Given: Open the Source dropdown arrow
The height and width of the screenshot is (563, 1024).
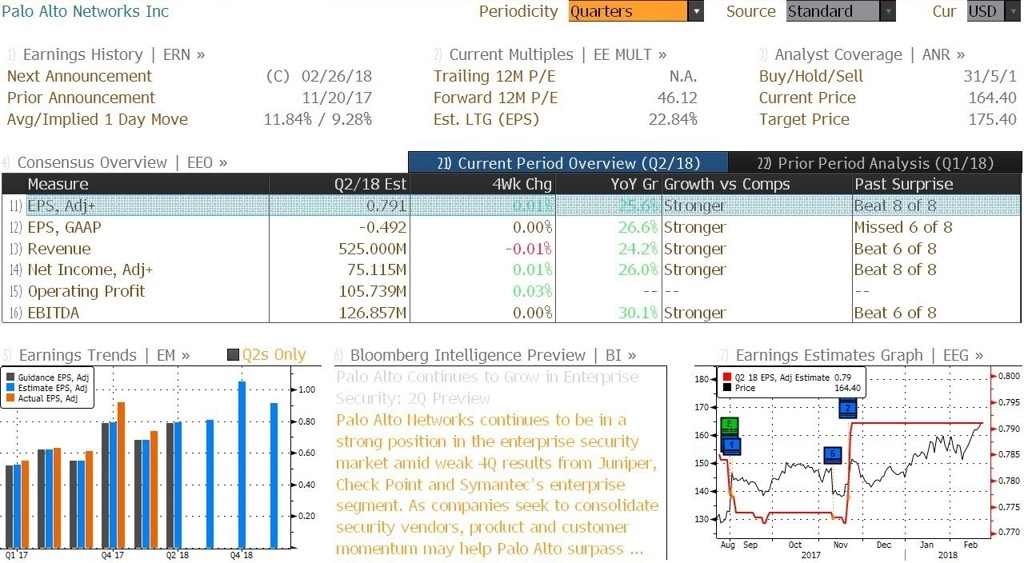Looking at the screenshot, I should [888, 11].
